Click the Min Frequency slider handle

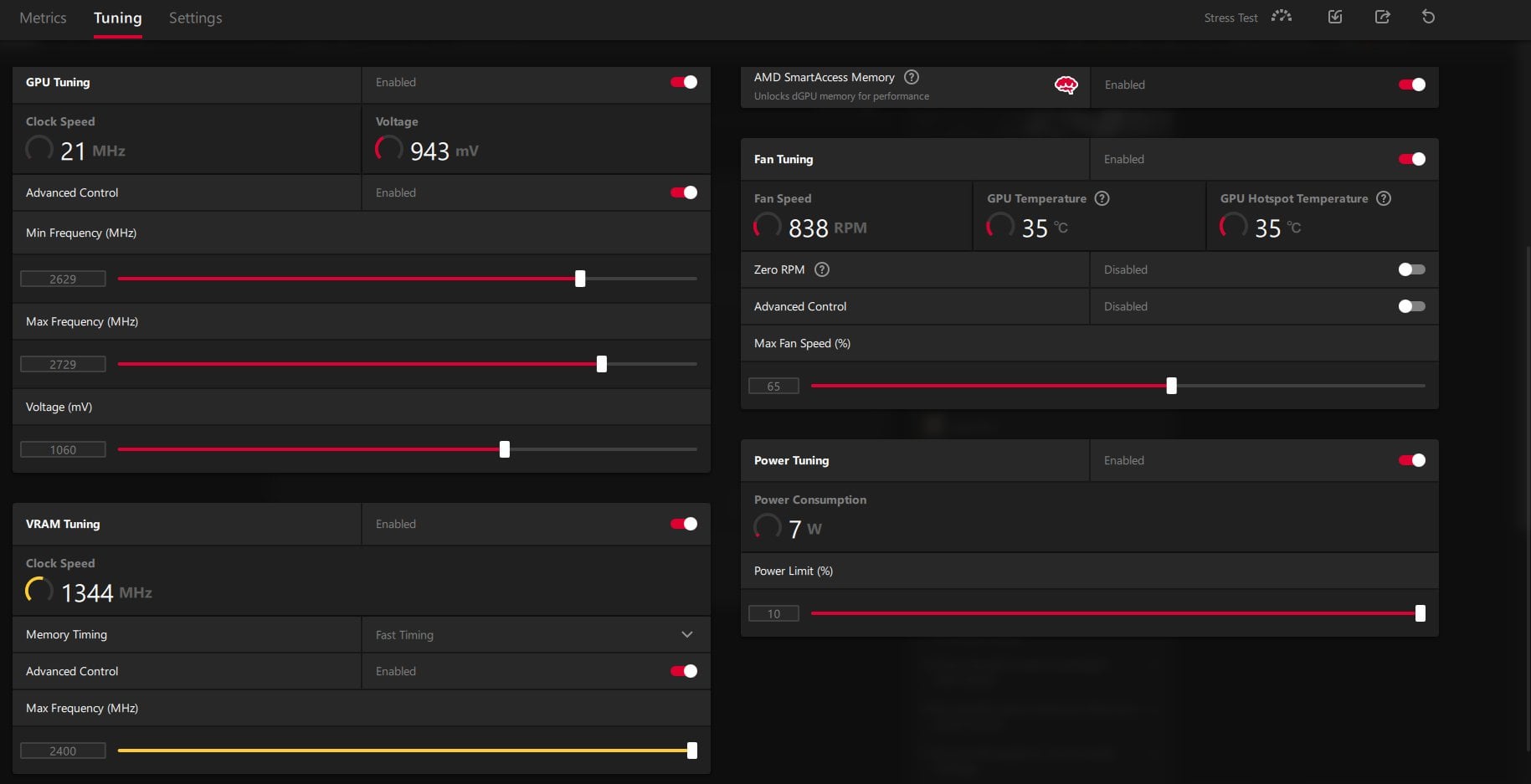(580, 279)
